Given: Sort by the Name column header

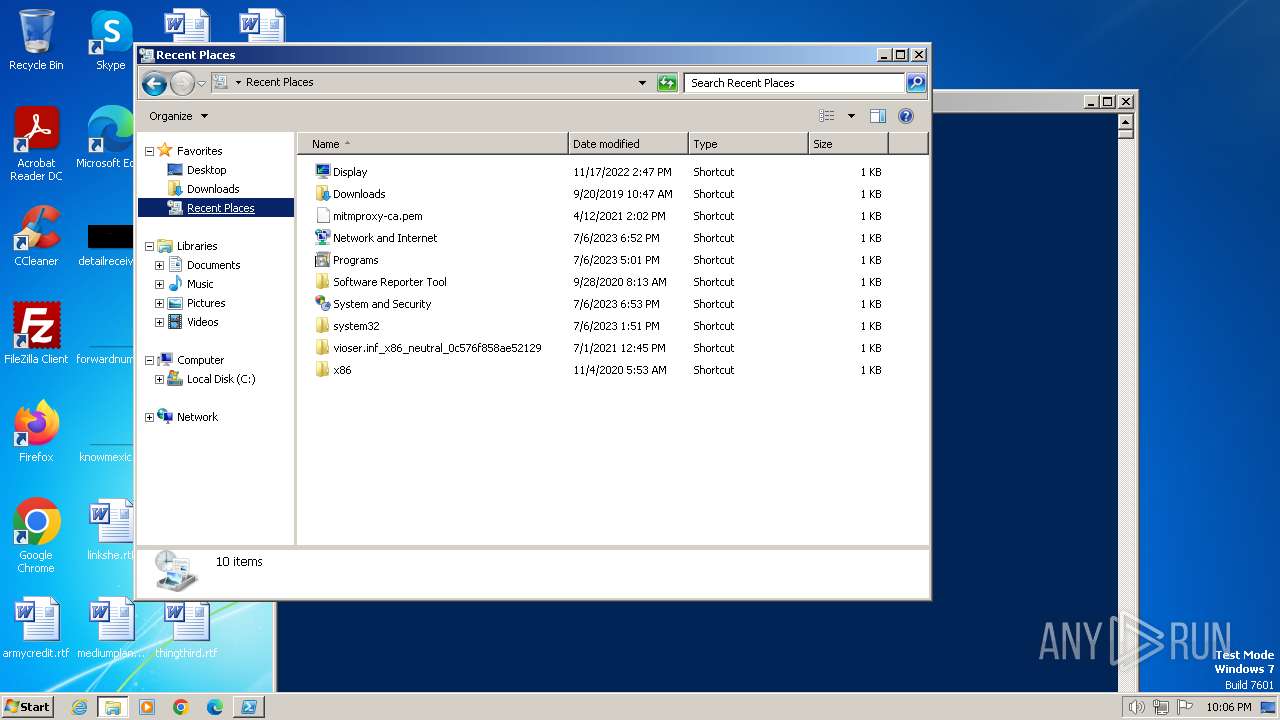Looking at the screenshot, I should click(x=433, y=144).
